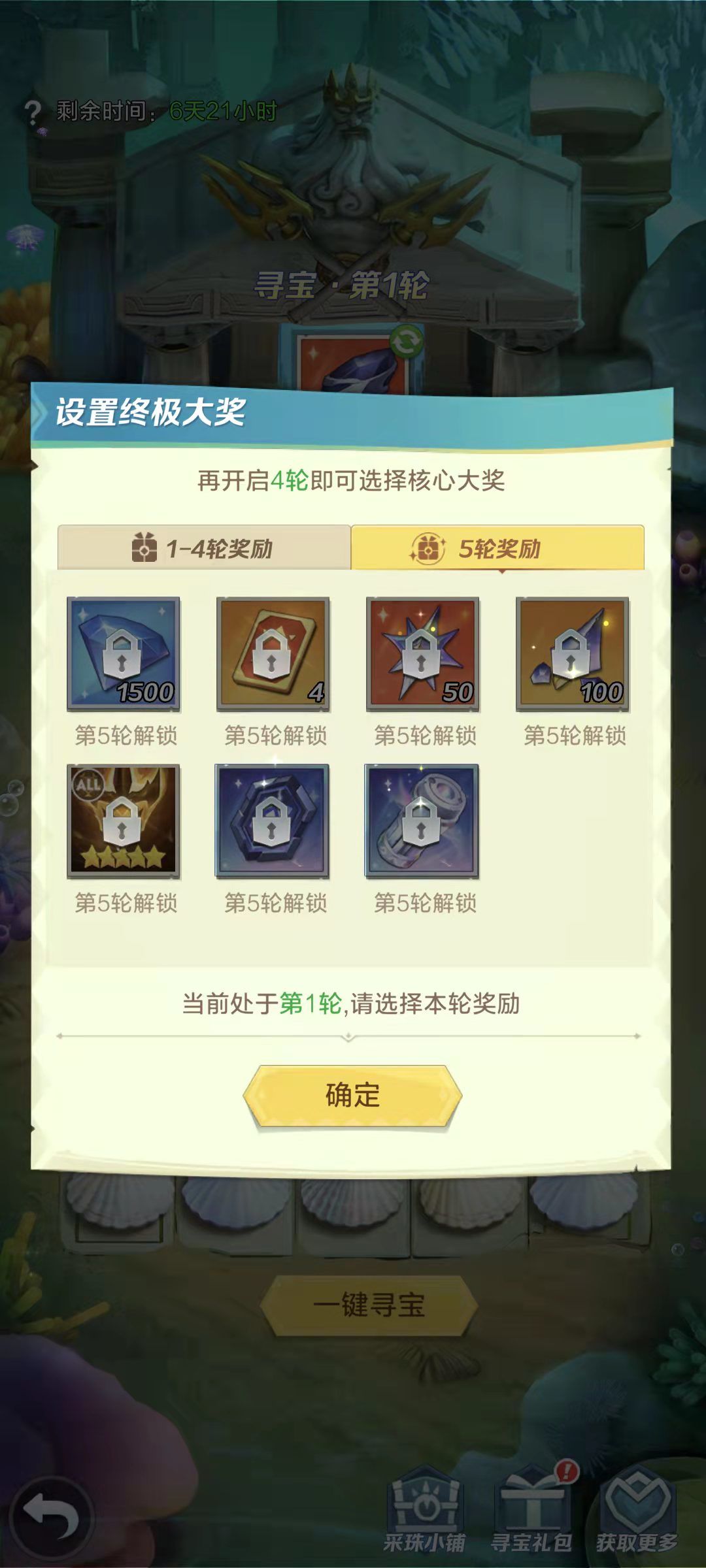
Task: Switch to 5轮奖励 tab
Action: pos(497,547)
